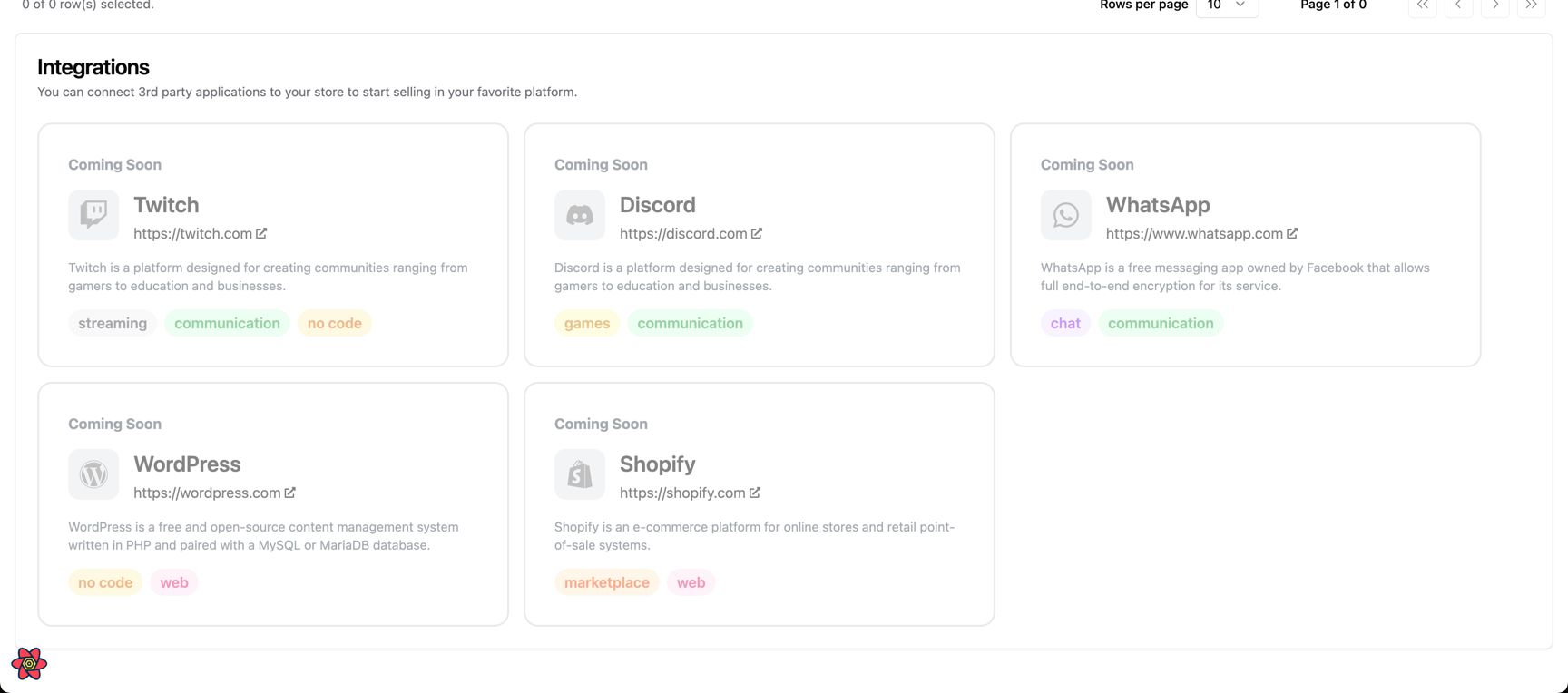The height and width of the screenshot is (693, 1568).
Task: Click the Twitch card description text
Action: pyautogui.click(x=268, y=277)
